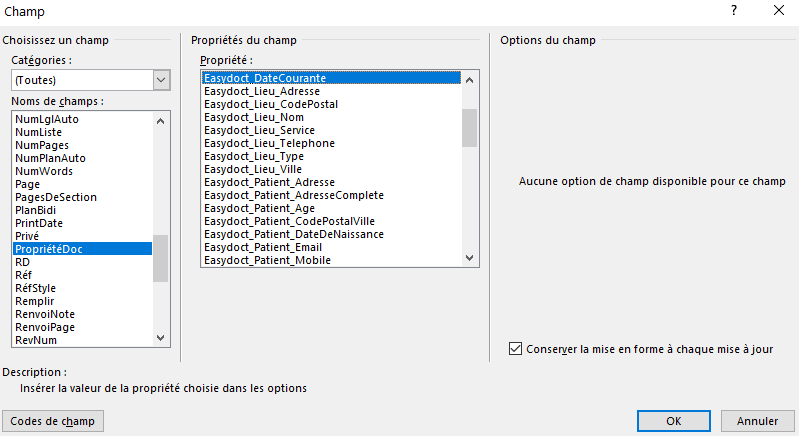Toggle Conserver la mise en forme checkbox
This screenshot has width=799, height=436.
click(516, 349)
